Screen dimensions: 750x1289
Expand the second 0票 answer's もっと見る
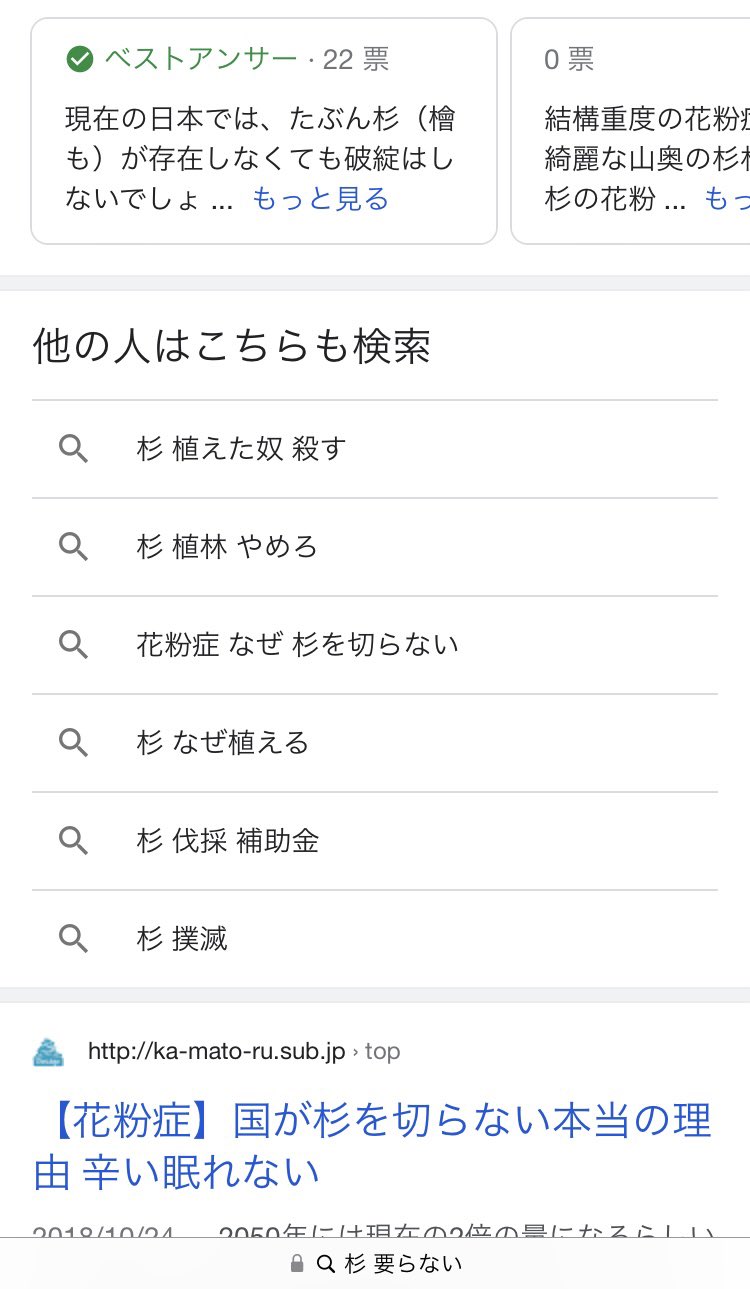tap(726, 199)
